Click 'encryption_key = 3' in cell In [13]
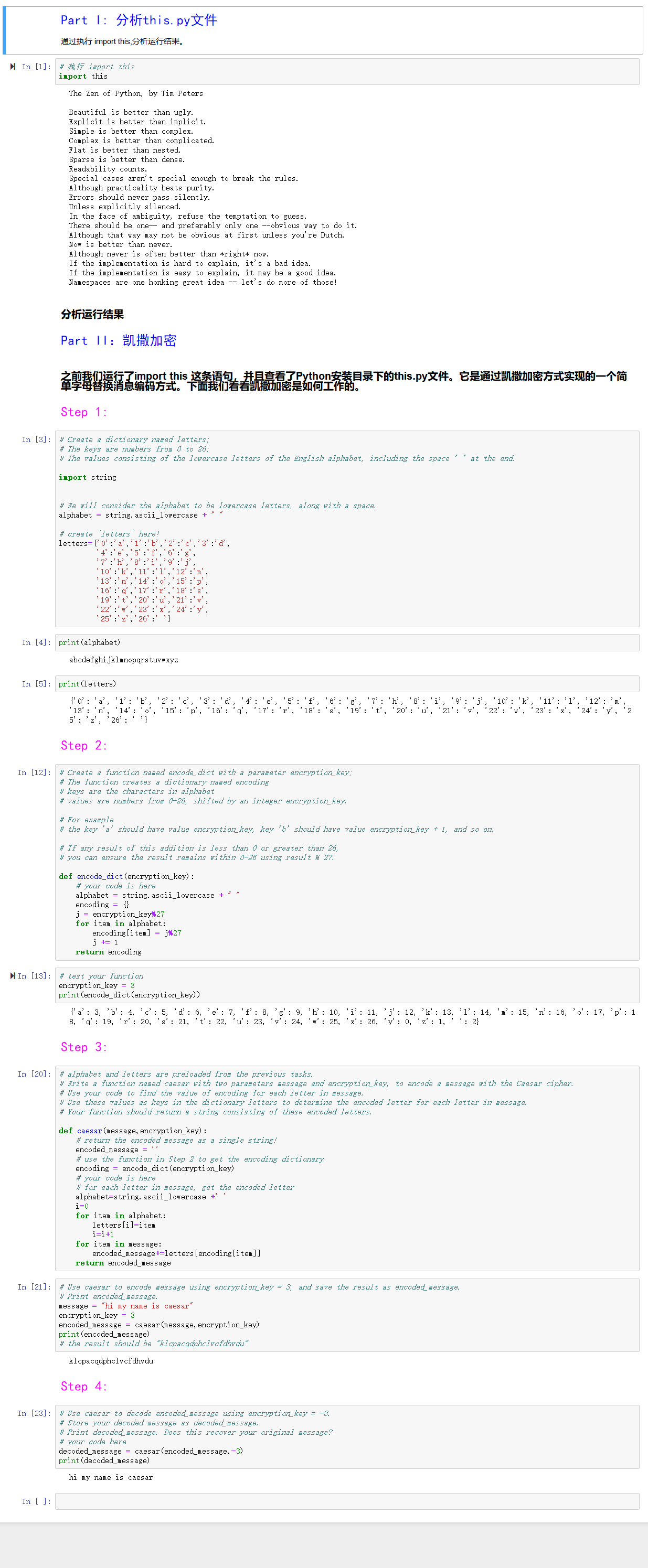 (97, 985)
